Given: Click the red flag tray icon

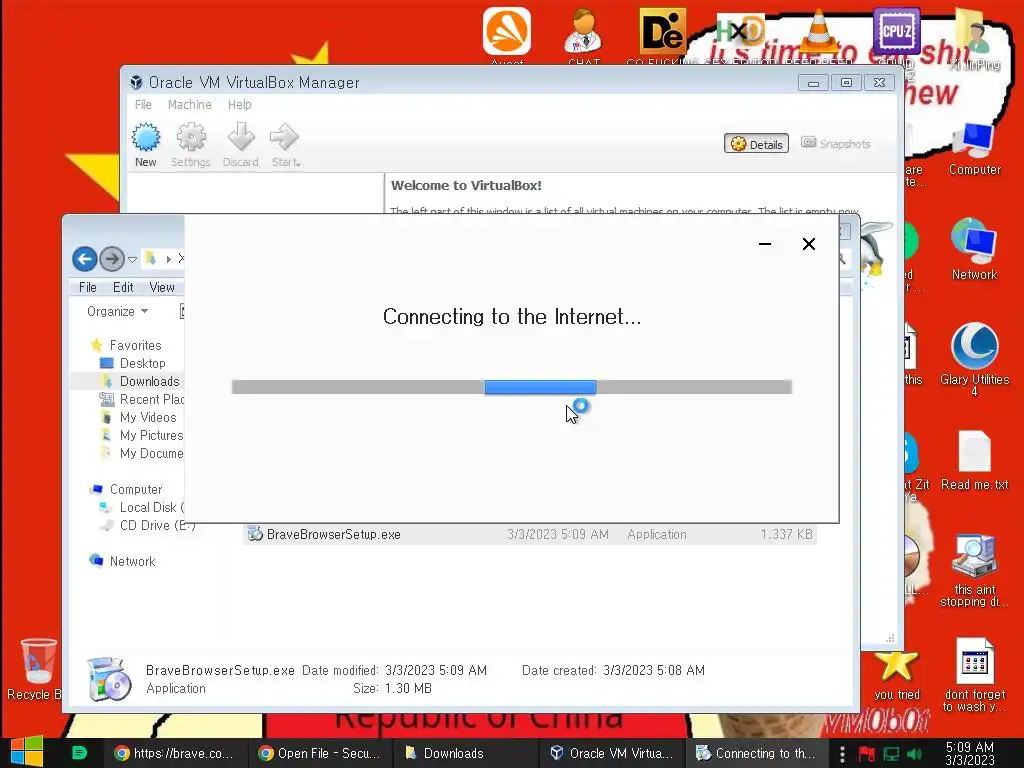Looking at the screenshot, I should tap(867, 754).
